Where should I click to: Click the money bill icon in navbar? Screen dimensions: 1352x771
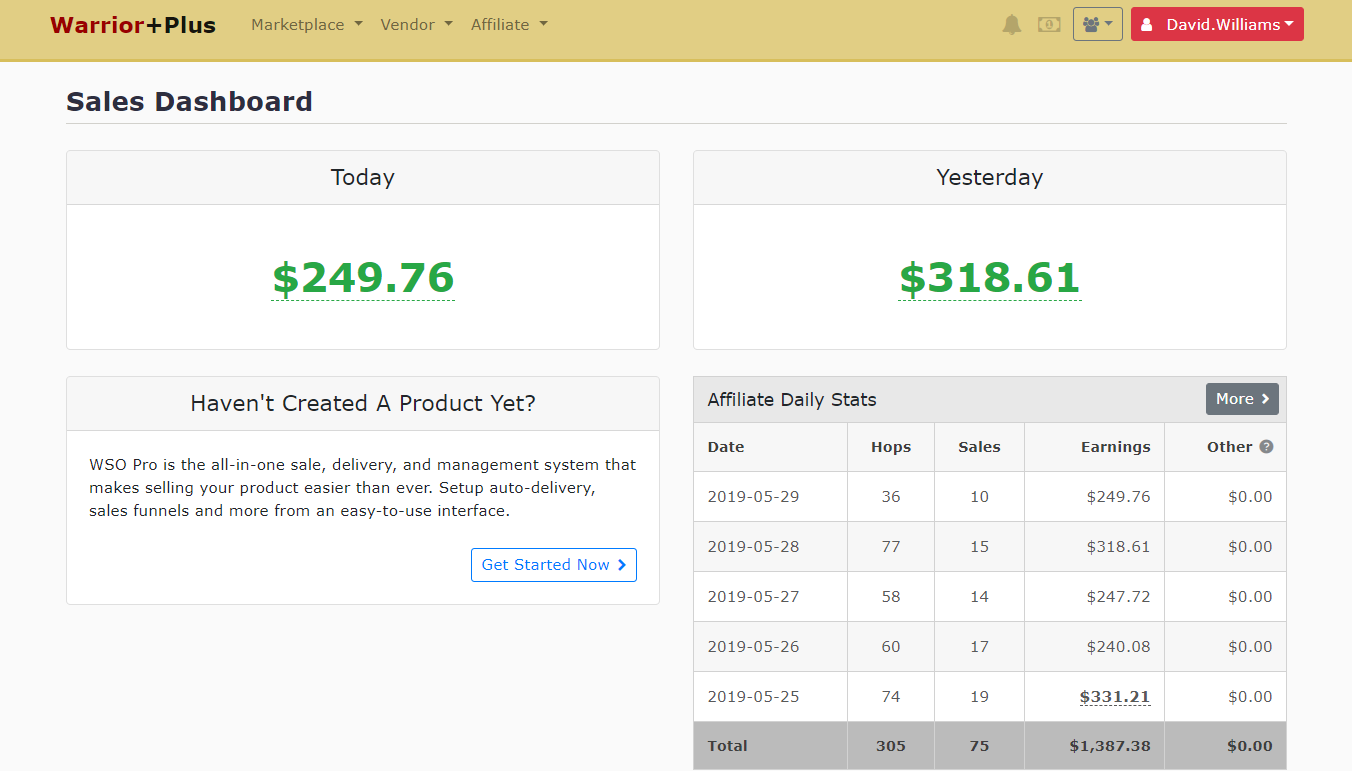[x=1049, y=25]
